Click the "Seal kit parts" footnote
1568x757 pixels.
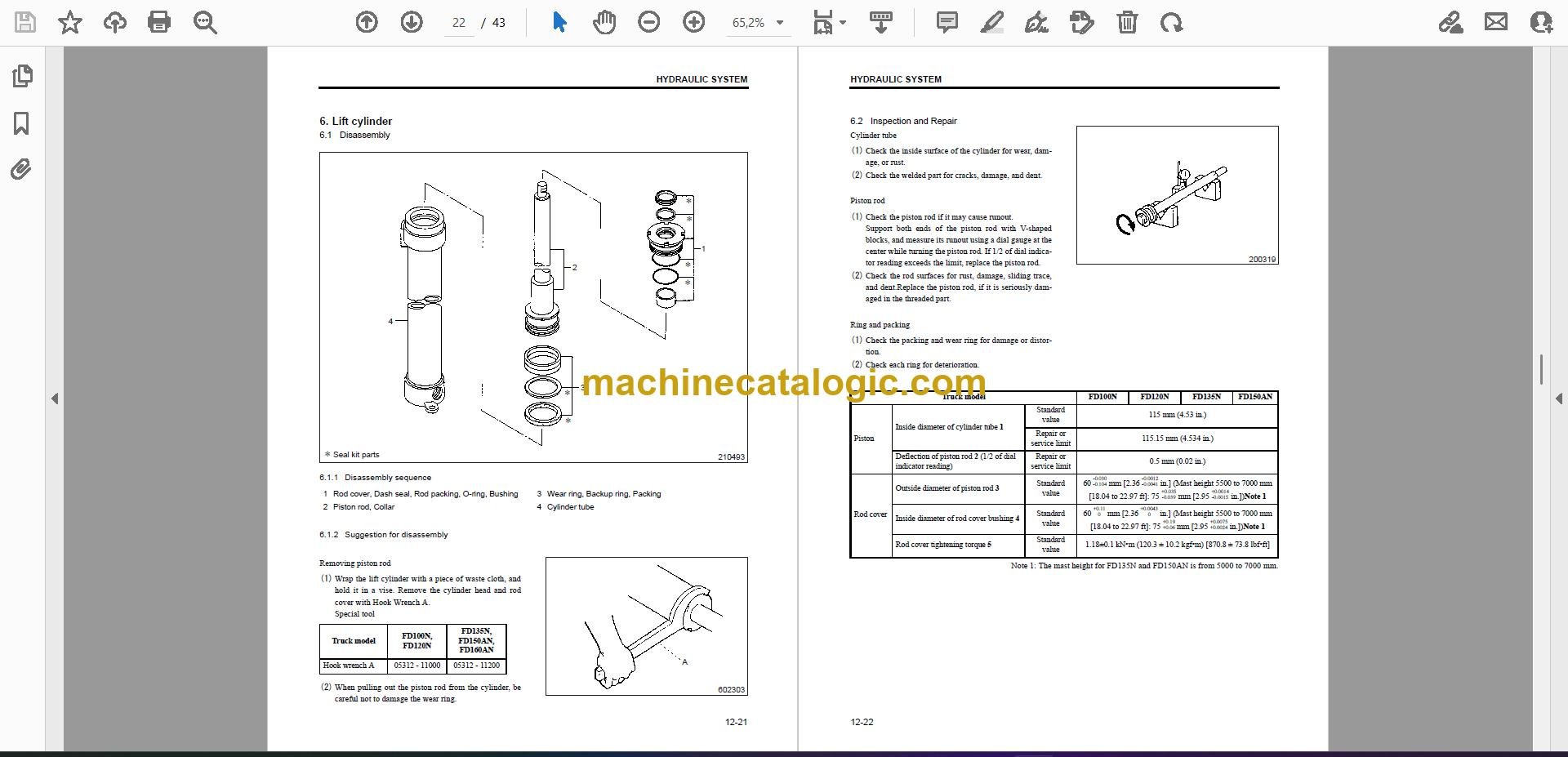352,455
